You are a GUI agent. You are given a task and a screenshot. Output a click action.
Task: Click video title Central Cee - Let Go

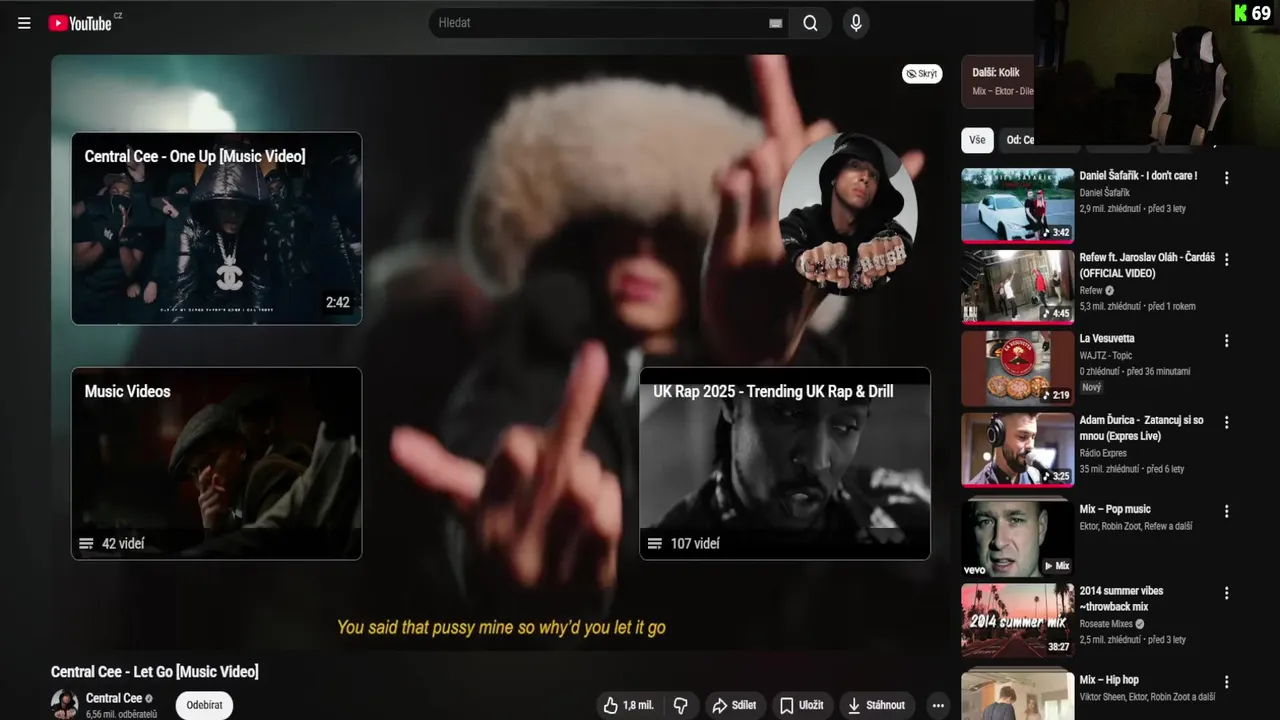click(x=155, y=672)
